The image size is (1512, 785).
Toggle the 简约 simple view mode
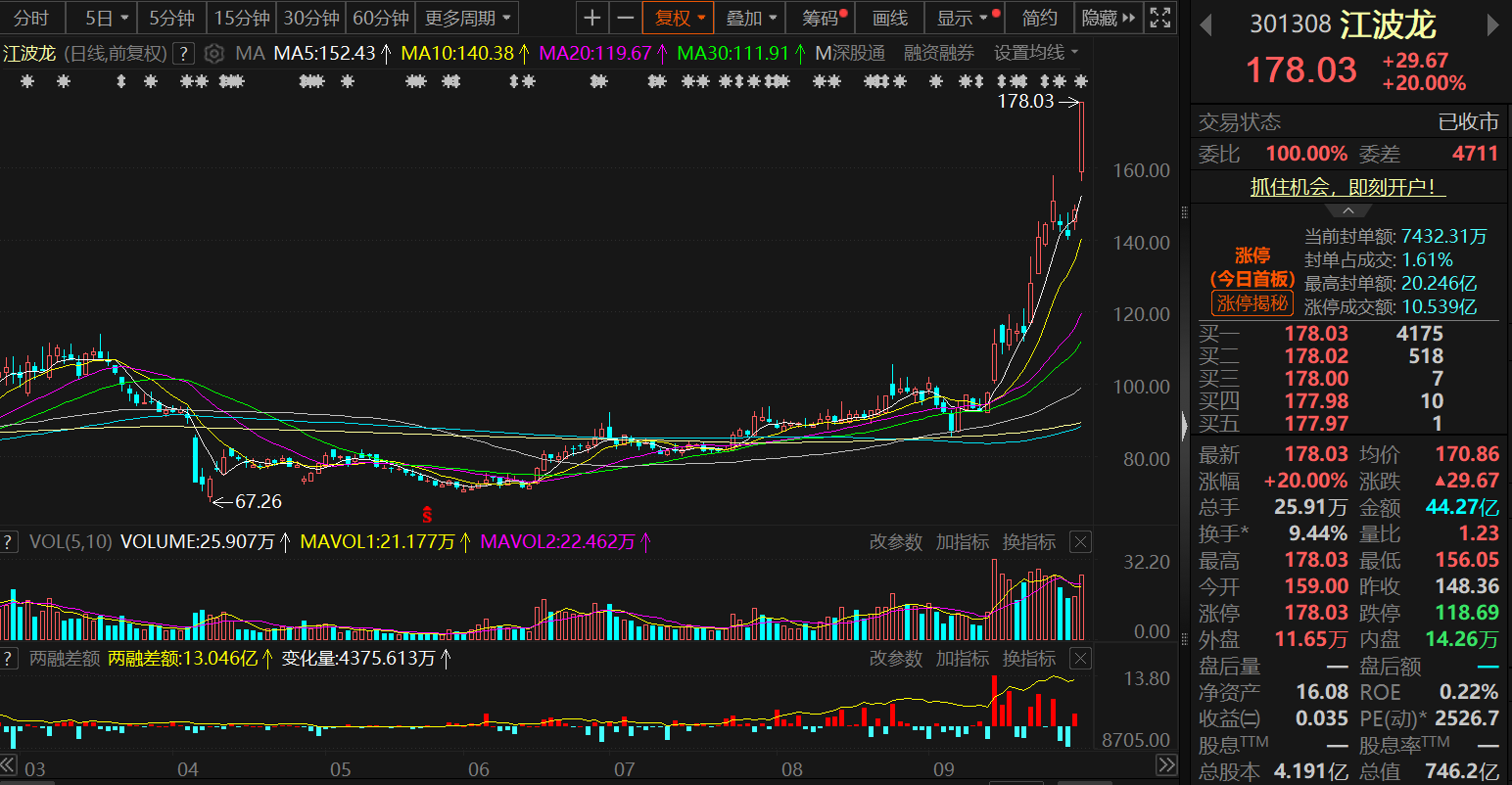point(1039,18)
